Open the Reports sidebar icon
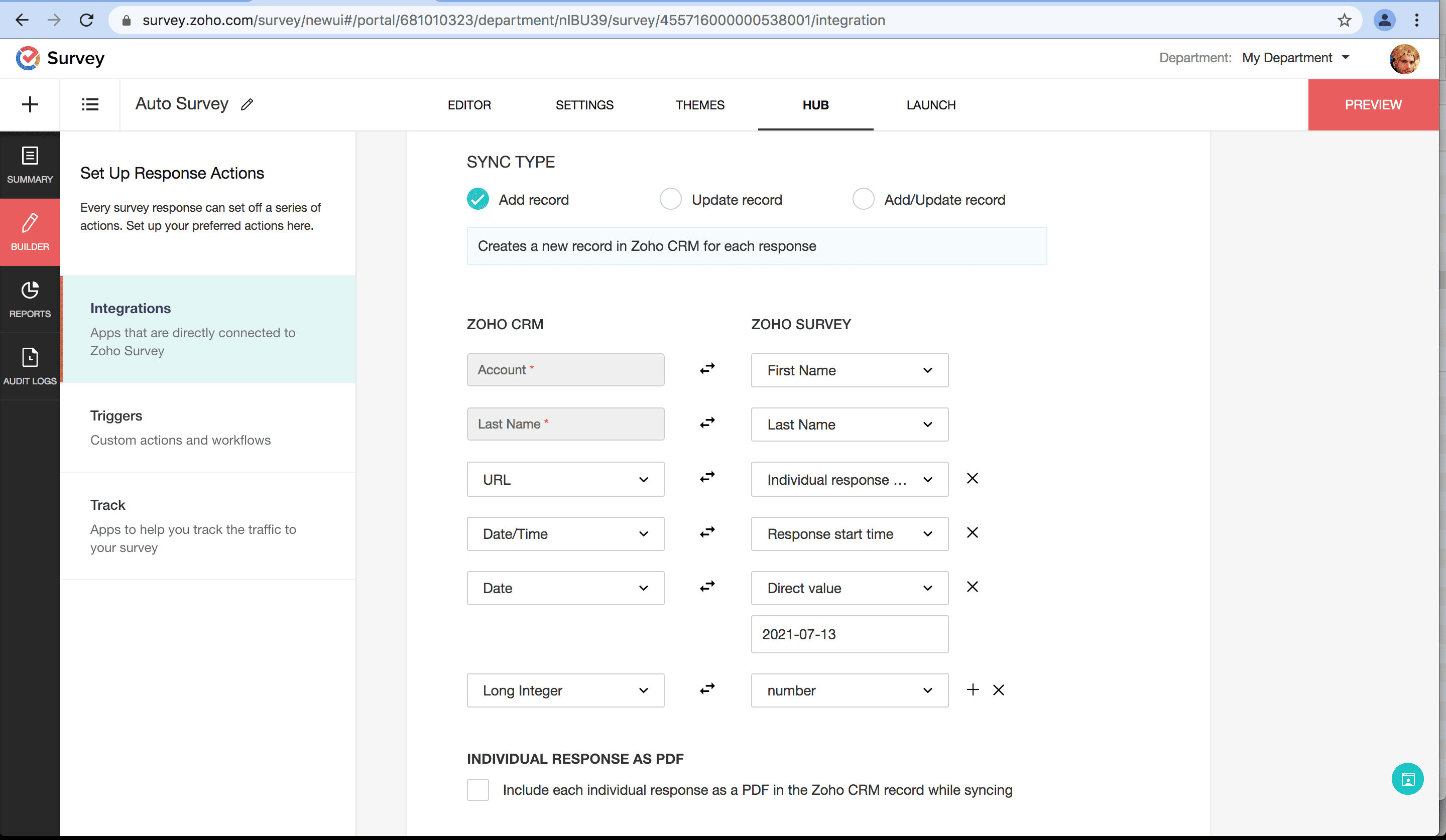This screenshot has width=1446, height=840. (30, 299)
